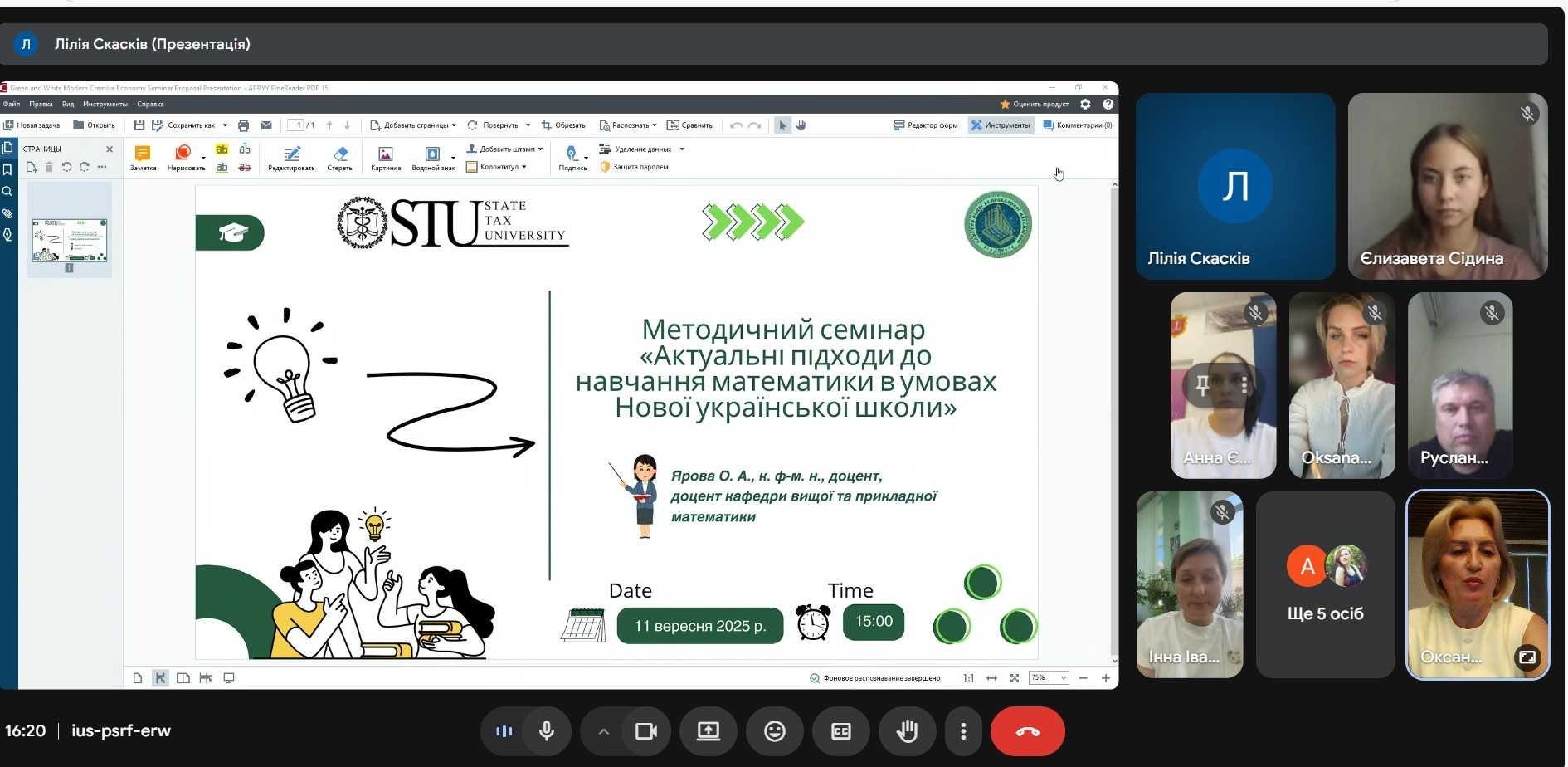Open the Справка menu
Screen dimensions: 1568x767
point(150,105)
